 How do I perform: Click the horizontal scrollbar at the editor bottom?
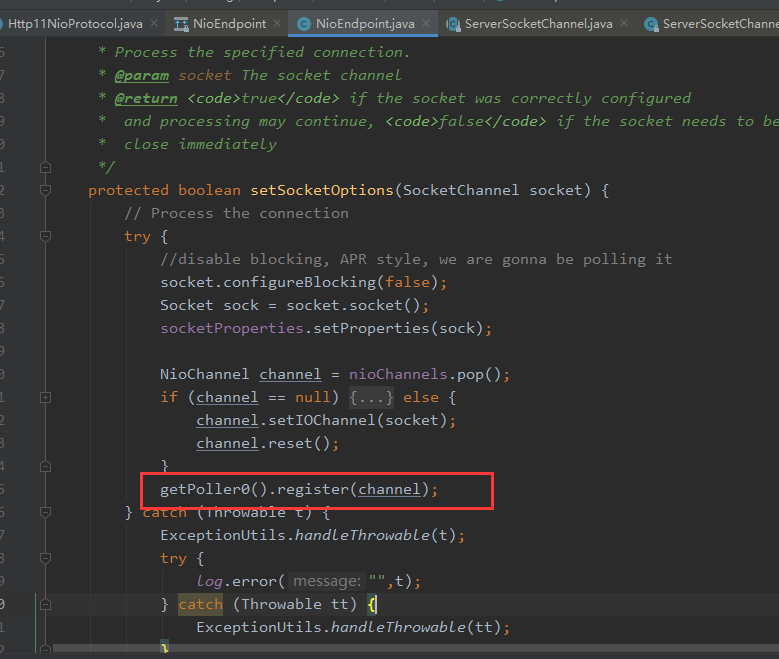[x=415, y=648]
